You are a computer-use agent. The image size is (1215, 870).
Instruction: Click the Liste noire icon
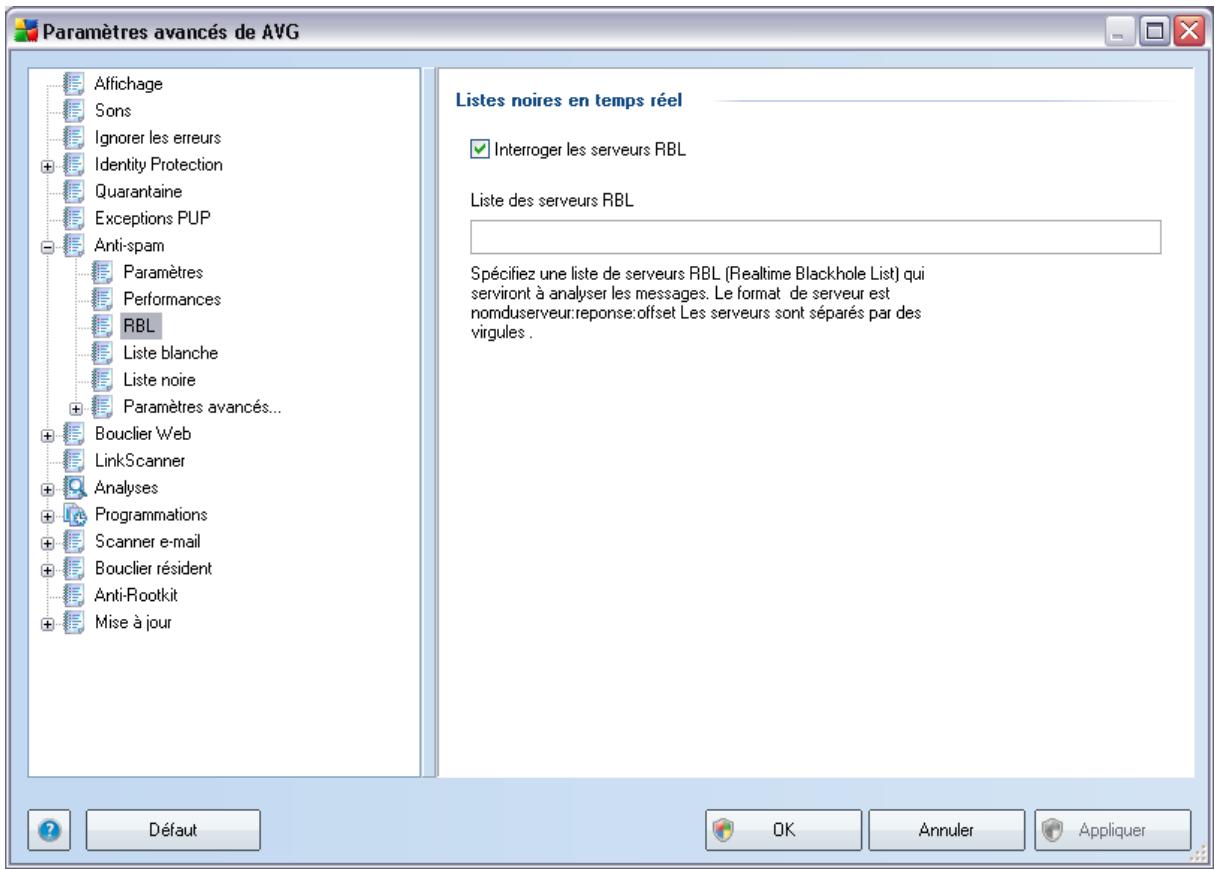pos(101,379)
